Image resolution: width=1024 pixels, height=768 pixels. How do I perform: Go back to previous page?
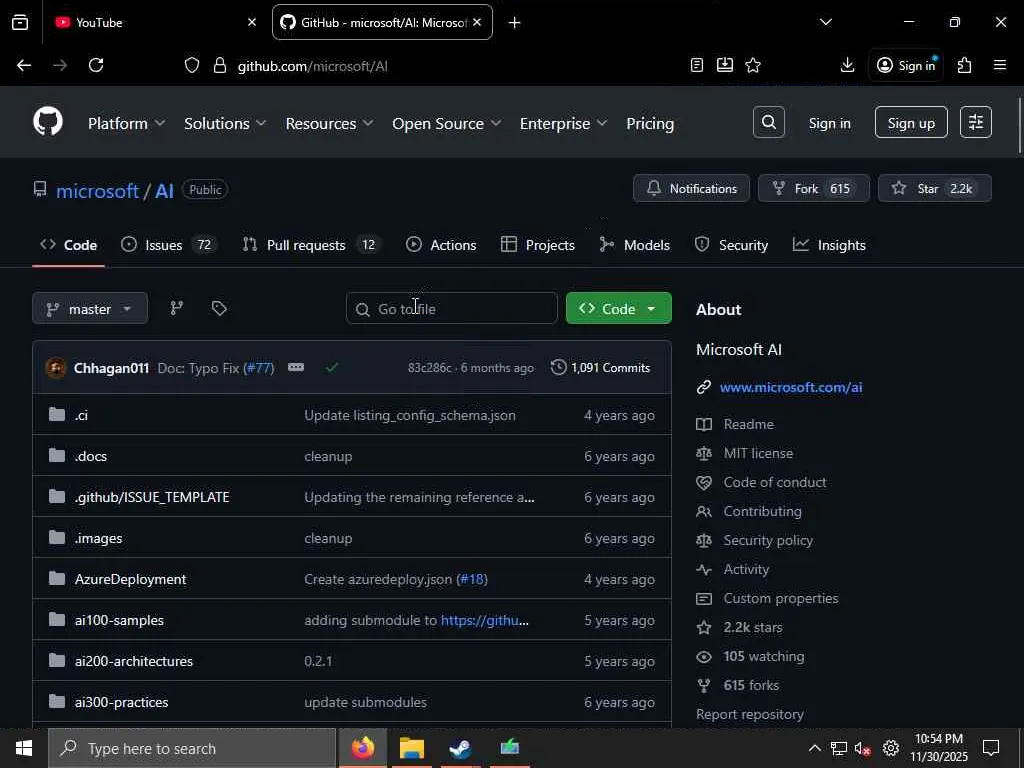[24, 65]
